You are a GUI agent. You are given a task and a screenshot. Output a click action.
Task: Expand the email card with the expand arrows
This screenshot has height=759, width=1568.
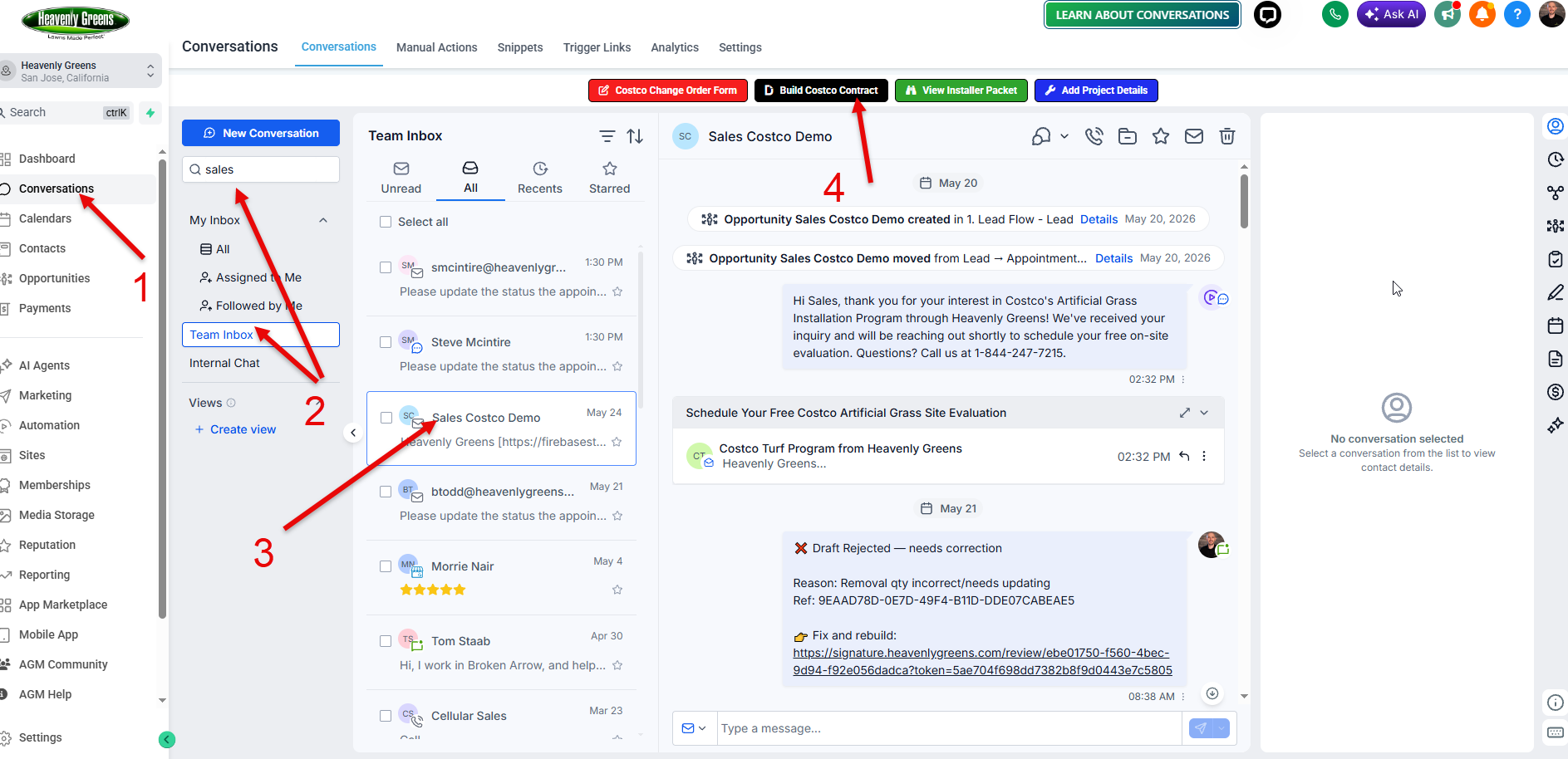[1185, 413]
